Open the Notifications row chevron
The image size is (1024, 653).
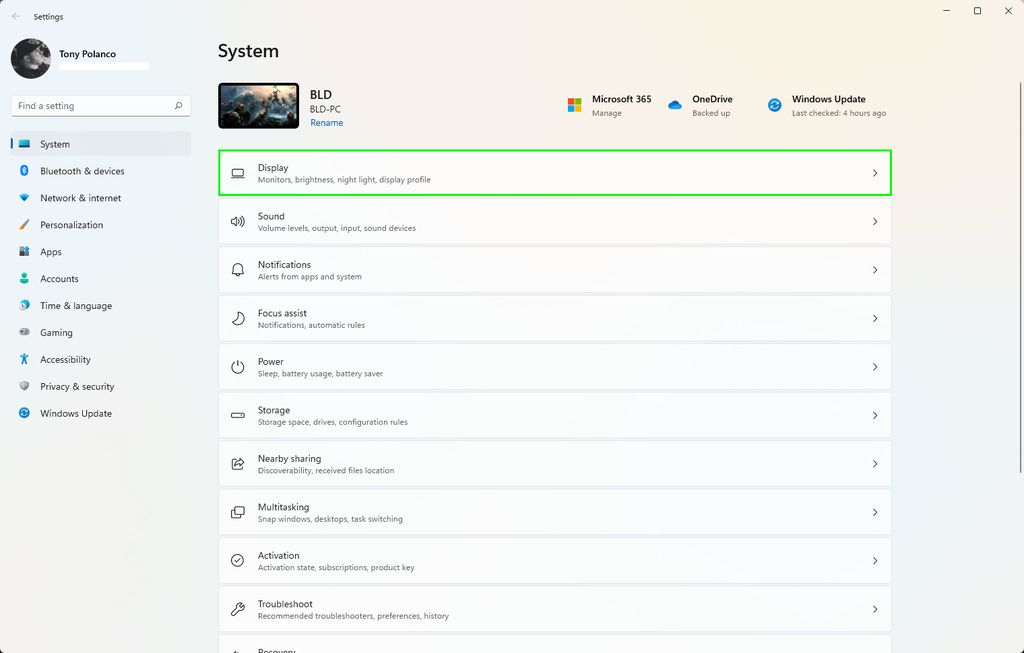[875, 270]
